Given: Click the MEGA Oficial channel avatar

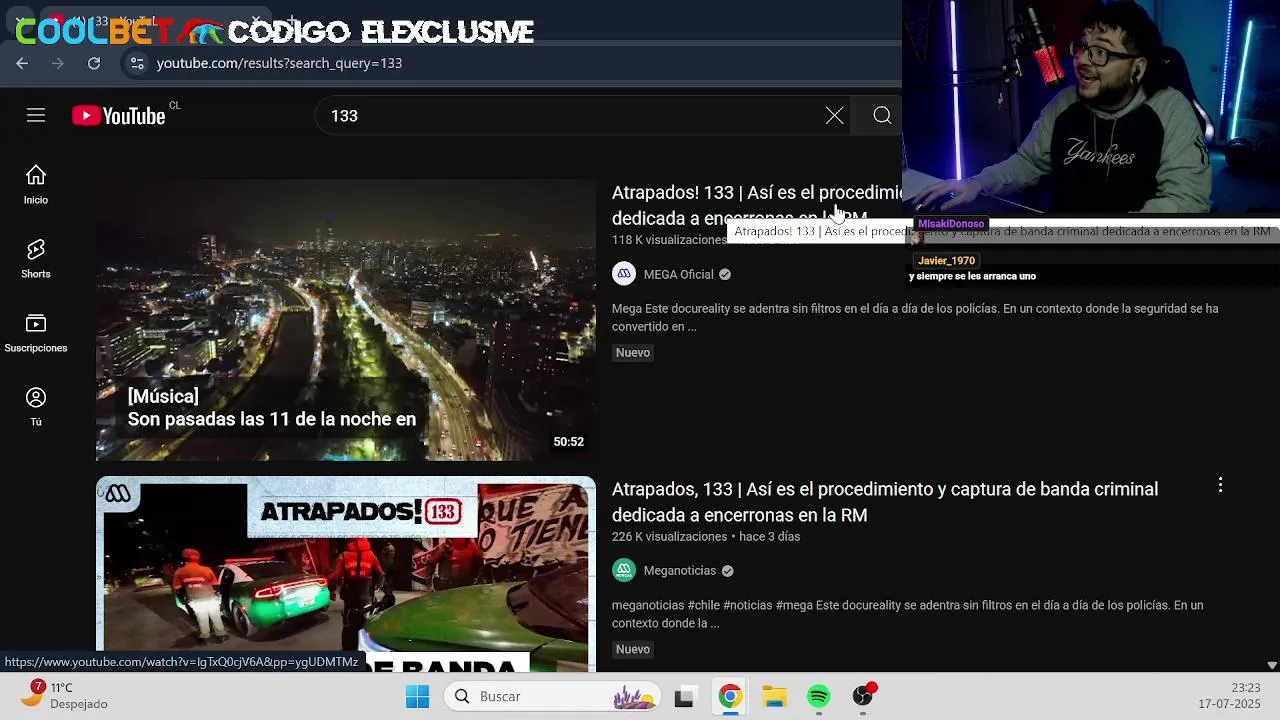Looking at the screenshot, I should pos(624,274).
